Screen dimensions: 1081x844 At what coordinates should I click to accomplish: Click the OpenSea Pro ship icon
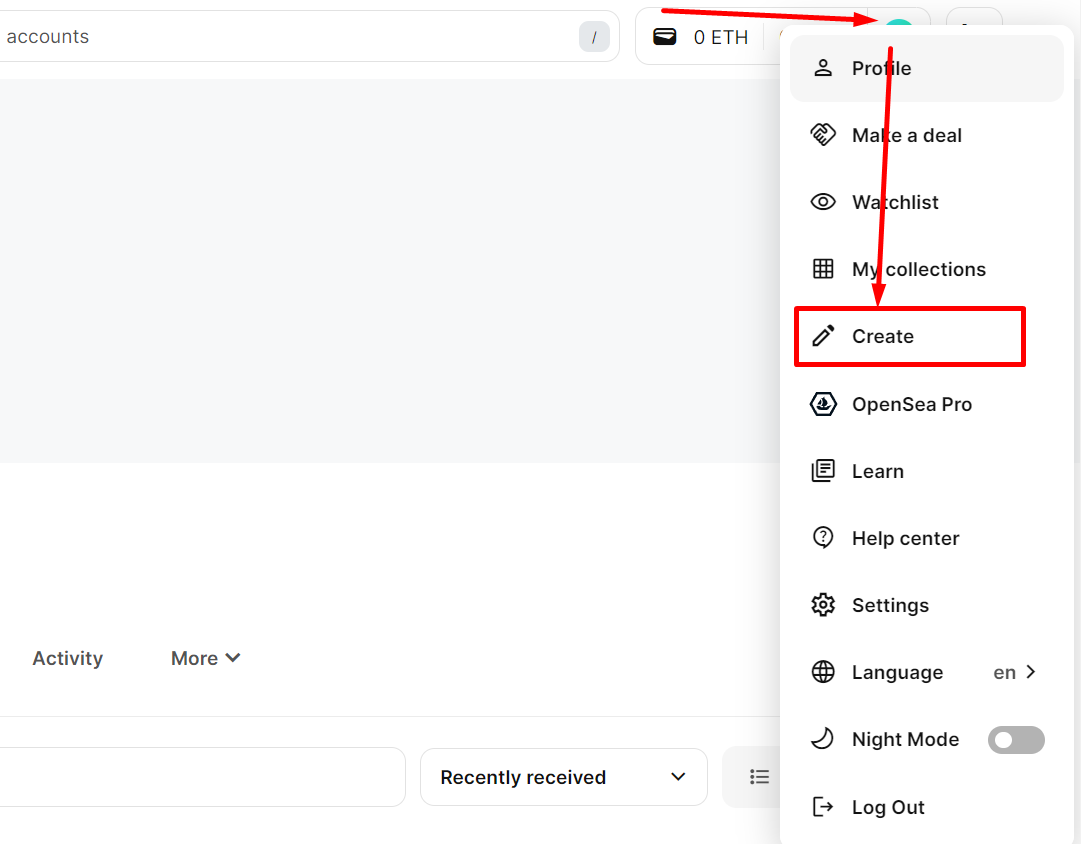pos(823,404)
